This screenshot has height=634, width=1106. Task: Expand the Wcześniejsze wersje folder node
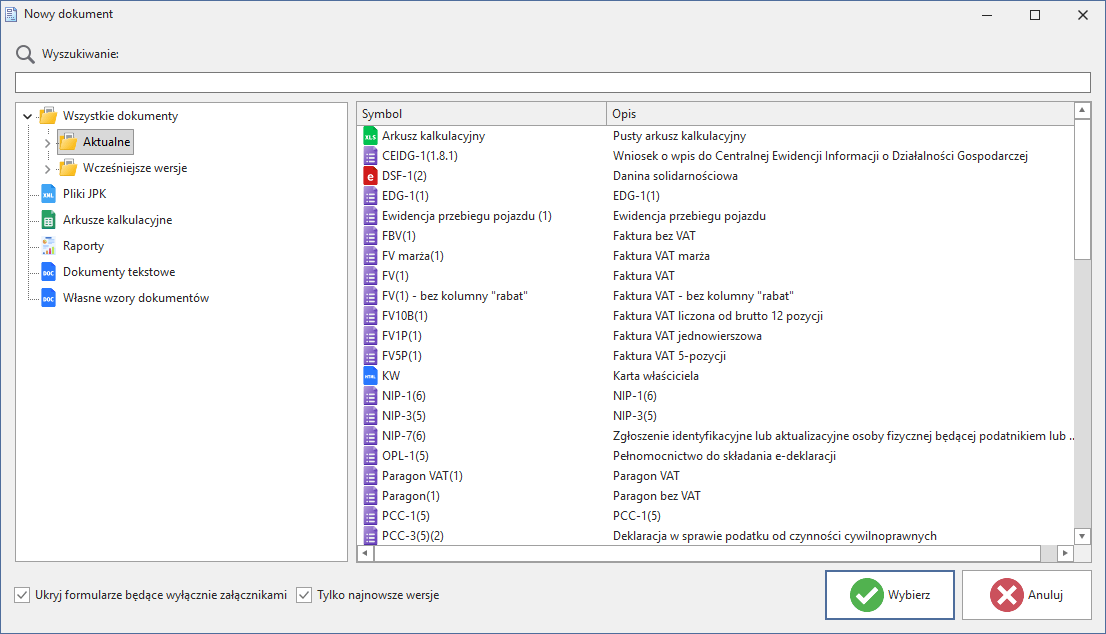click(47, 169)
